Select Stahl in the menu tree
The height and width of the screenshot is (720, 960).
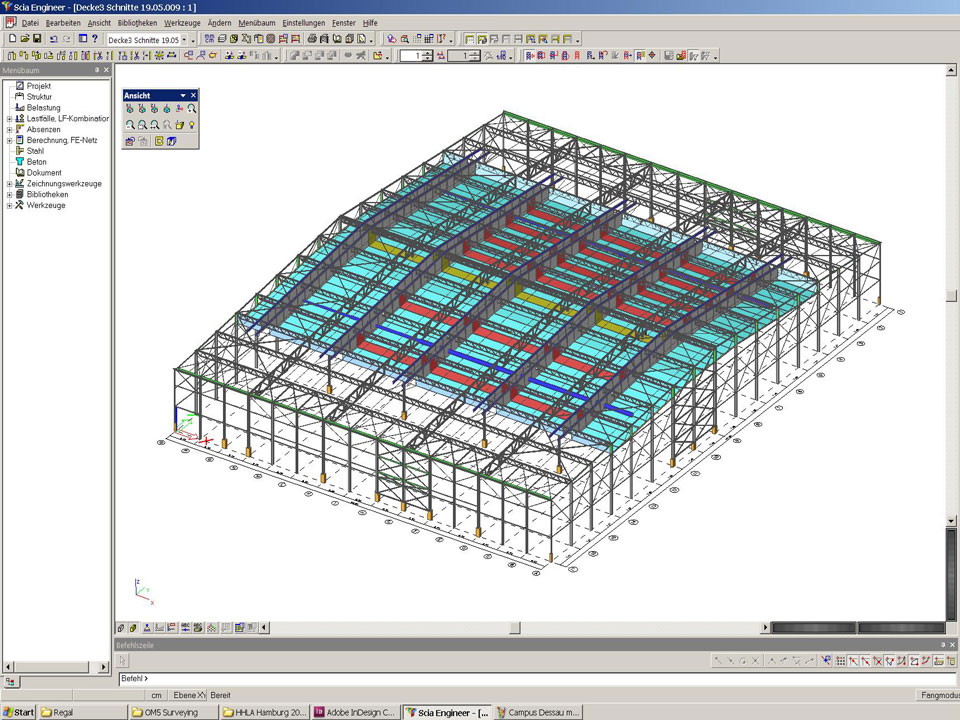(x=35, y=151)
